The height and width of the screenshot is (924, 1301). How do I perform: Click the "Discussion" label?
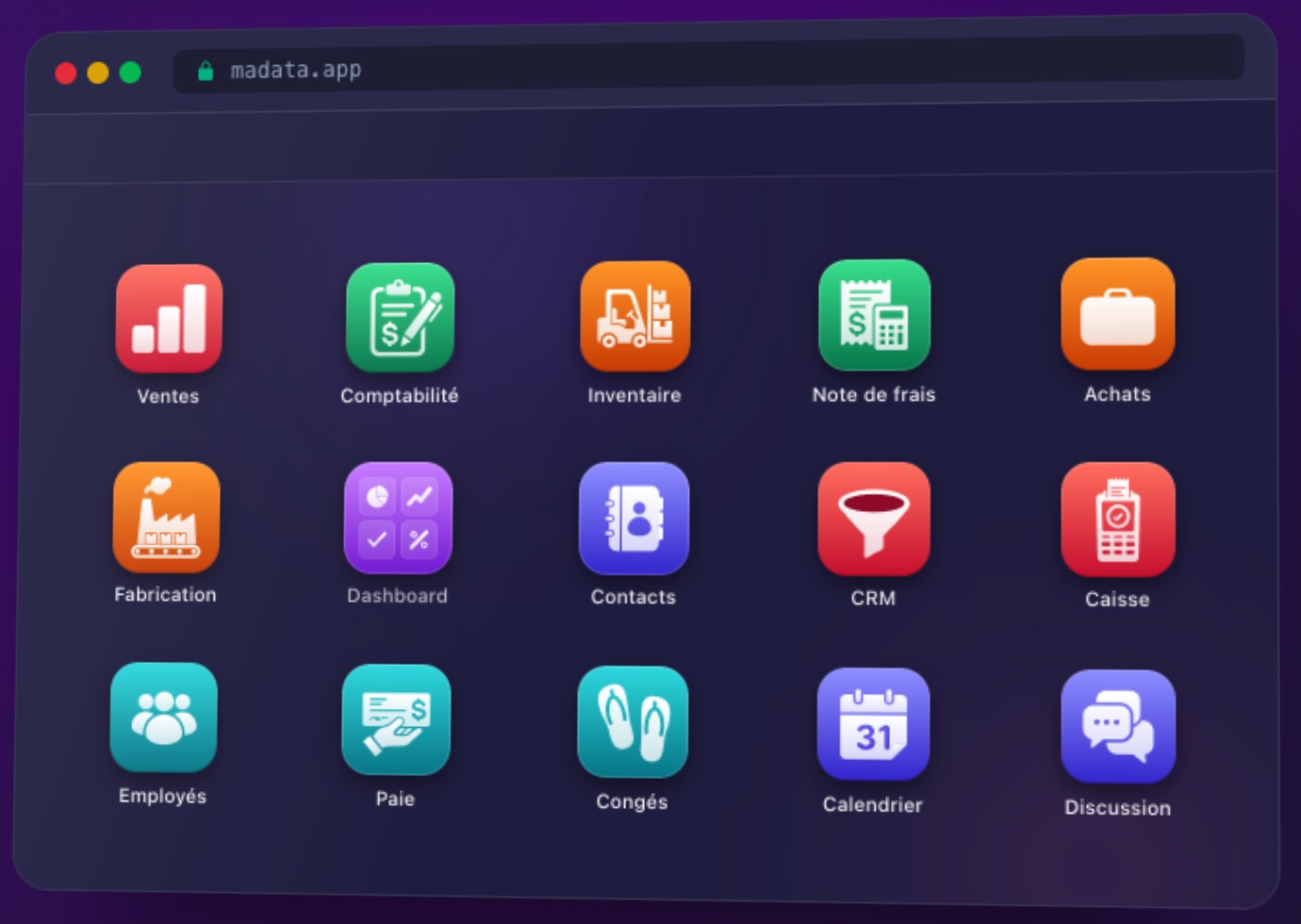(1117, 808)
